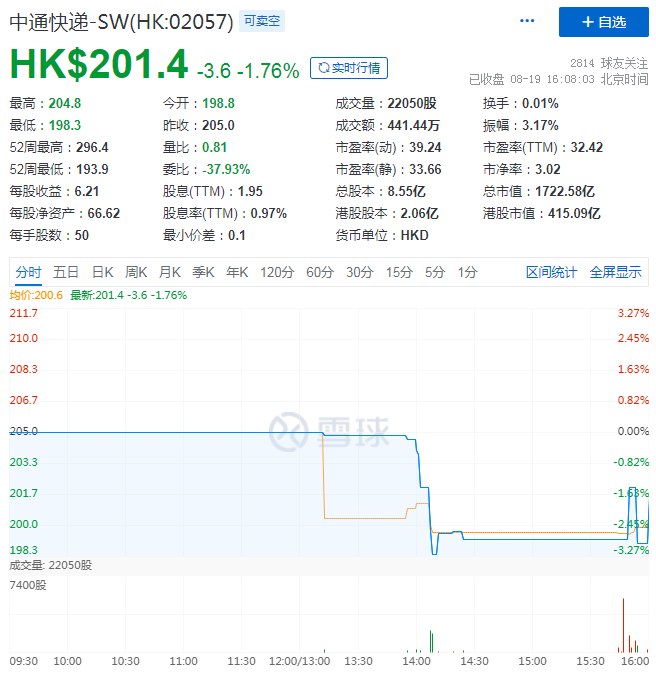The image size is (656, 677).
Task: Click the 2814 球友关注 followers text
Action: 609,63
